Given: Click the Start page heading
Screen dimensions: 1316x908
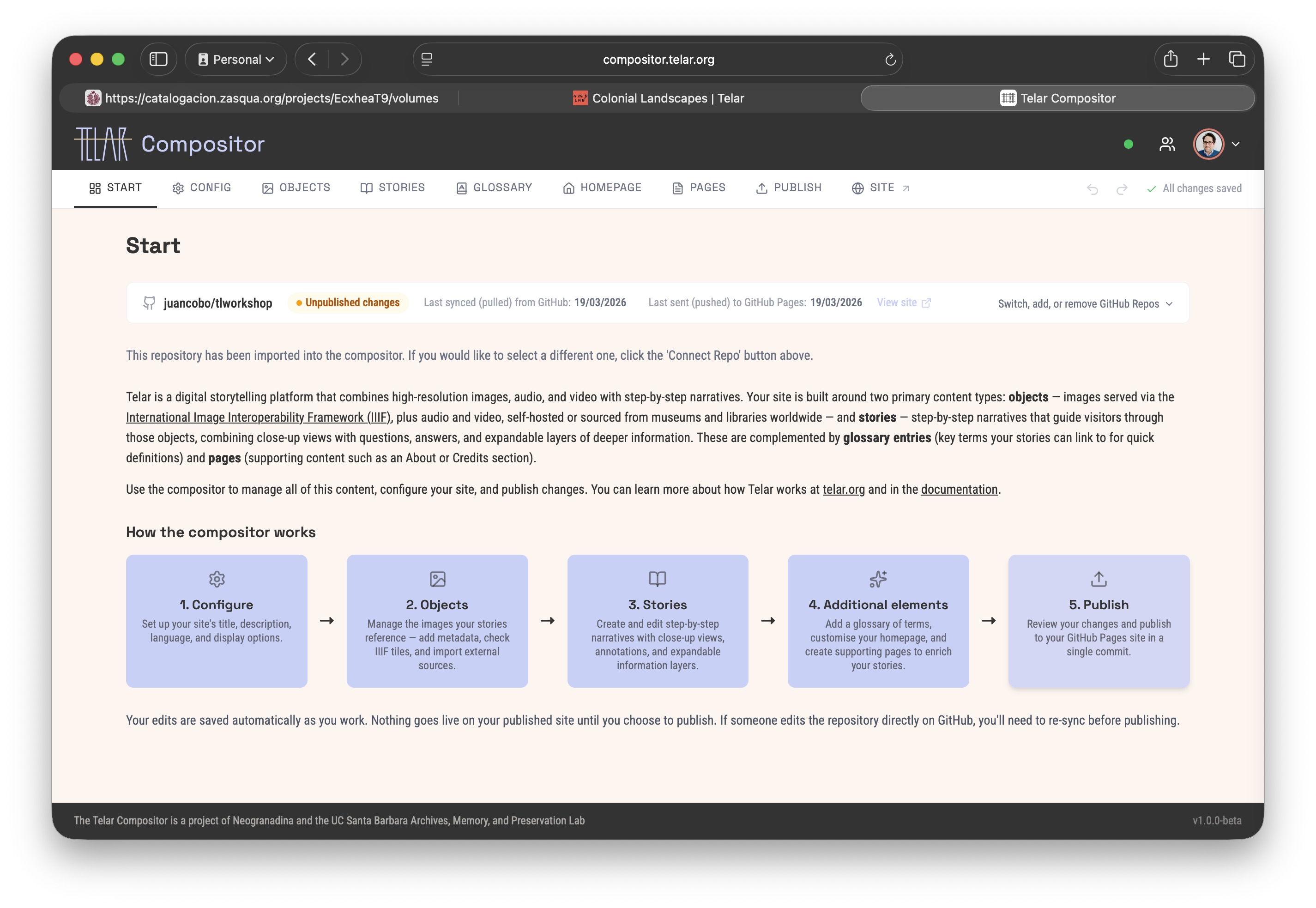Looking at the screenshot, I should (153, 246).
